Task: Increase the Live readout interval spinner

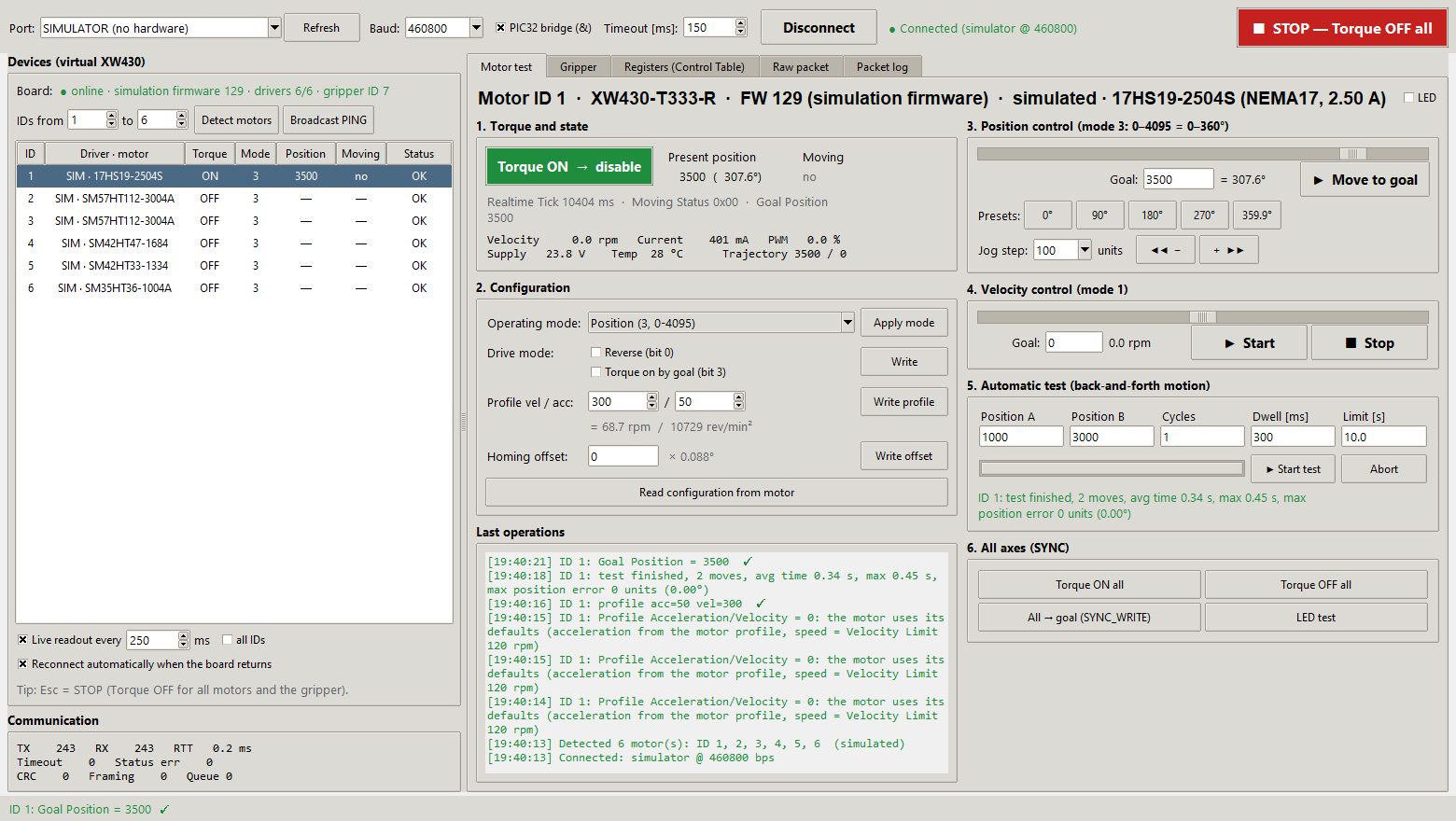Action: tap(184, 635)
